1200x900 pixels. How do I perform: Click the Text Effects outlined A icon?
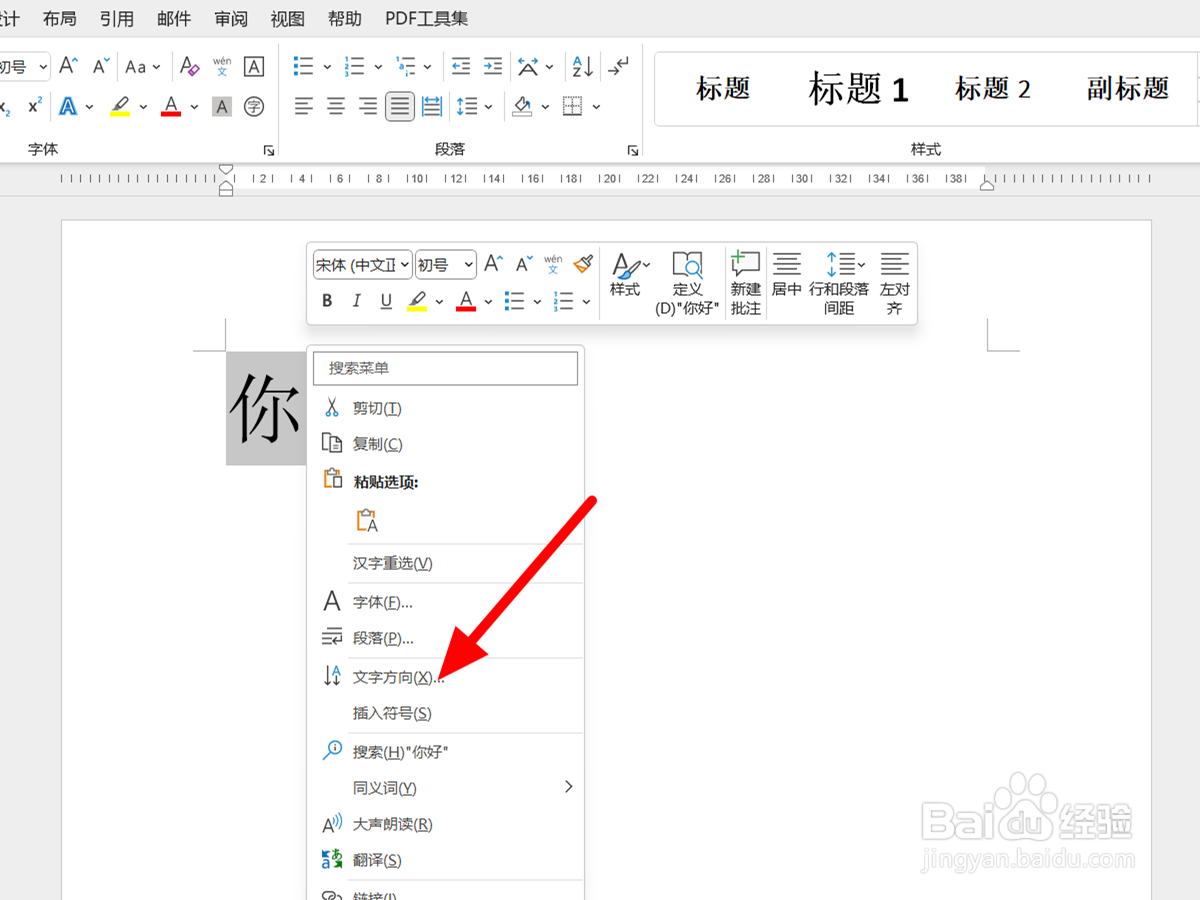(68, 106)
